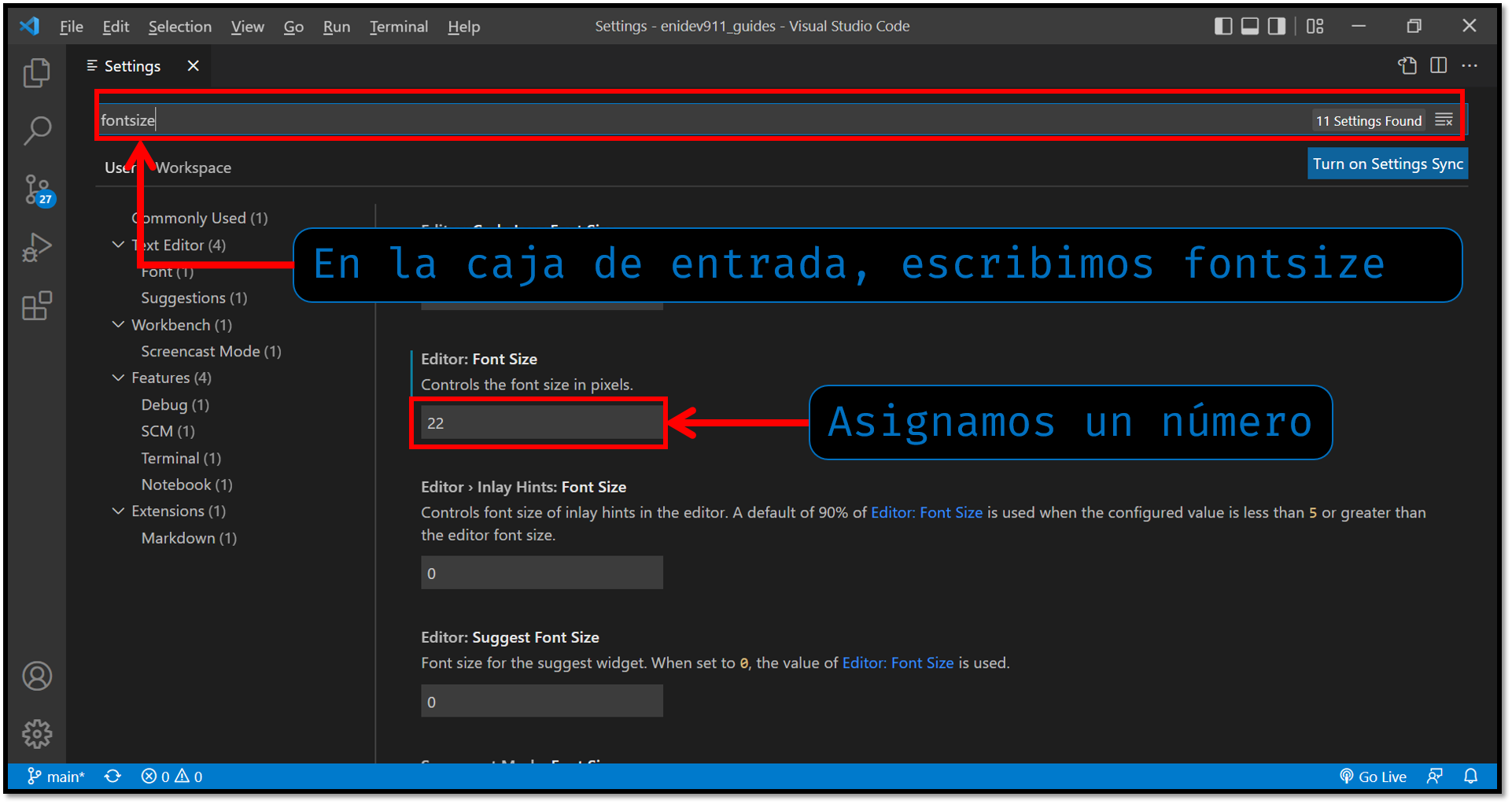Open More Actions ellipsis menu

click(1470, 66)
